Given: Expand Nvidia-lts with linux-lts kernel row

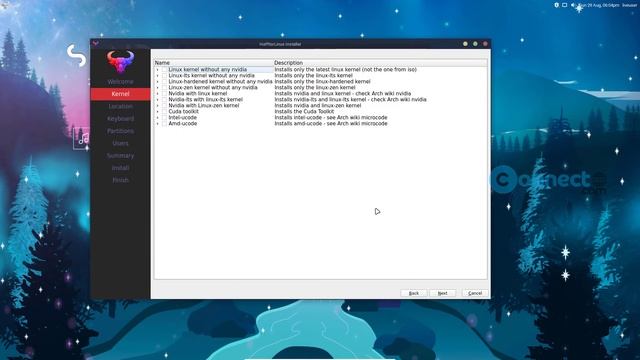Looking at the screenshot, I should click(158, 100).
